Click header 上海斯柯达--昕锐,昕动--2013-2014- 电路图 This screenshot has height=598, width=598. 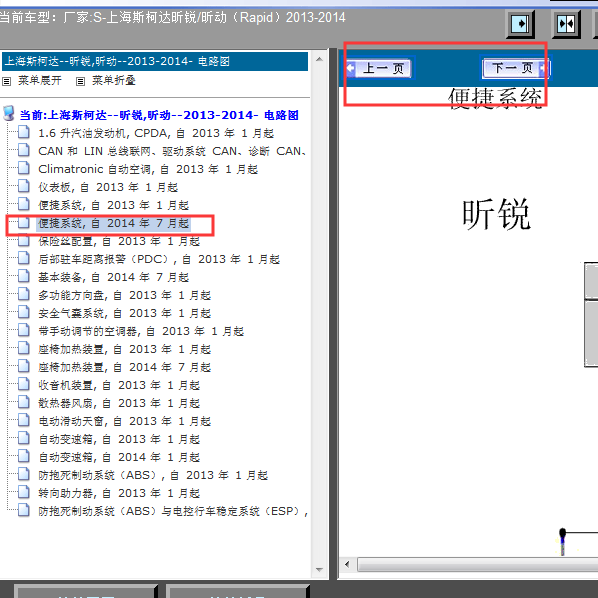[x=155, y=61]
